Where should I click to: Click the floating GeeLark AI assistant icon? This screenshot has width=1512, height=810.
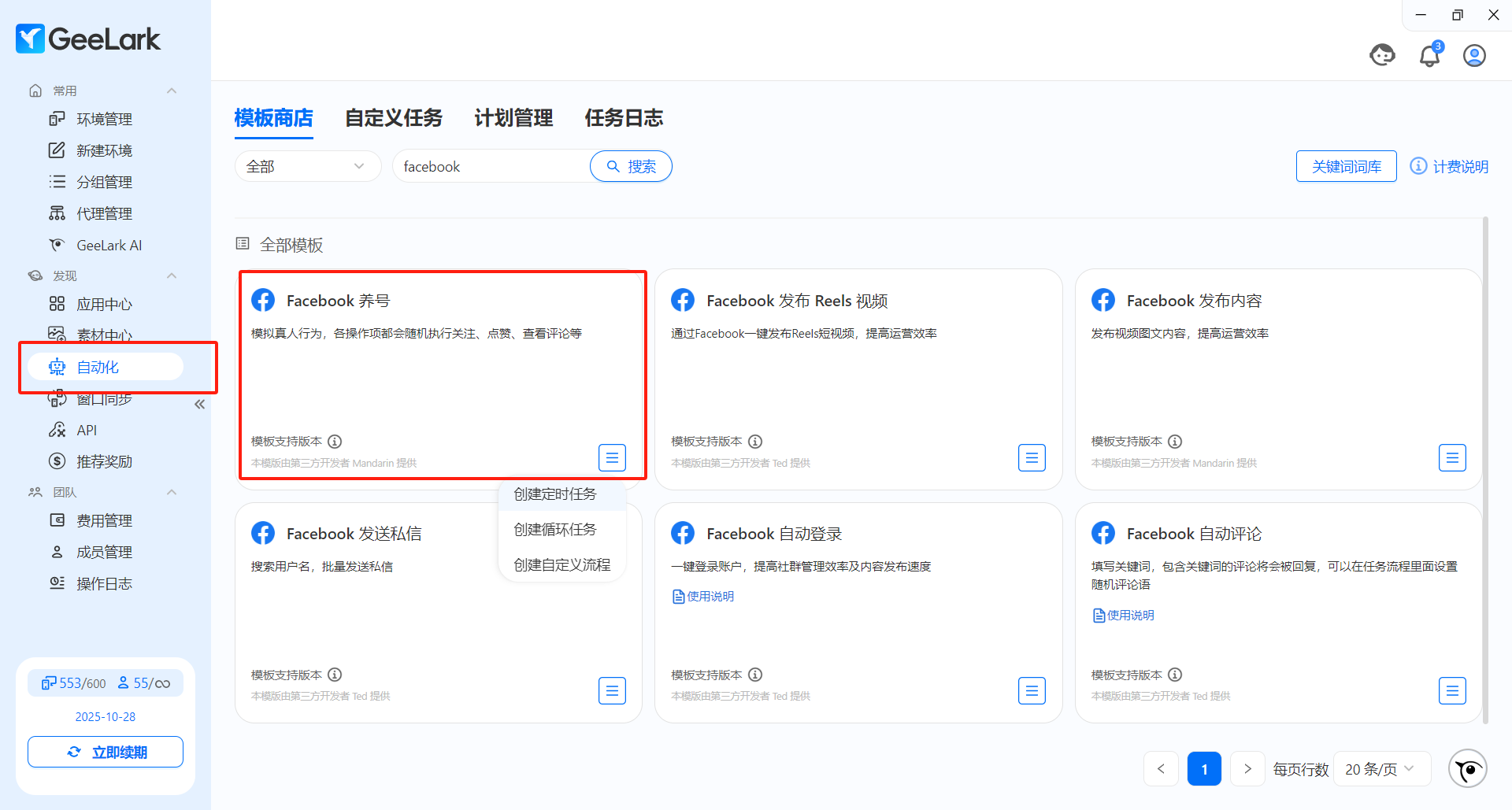1468,769
